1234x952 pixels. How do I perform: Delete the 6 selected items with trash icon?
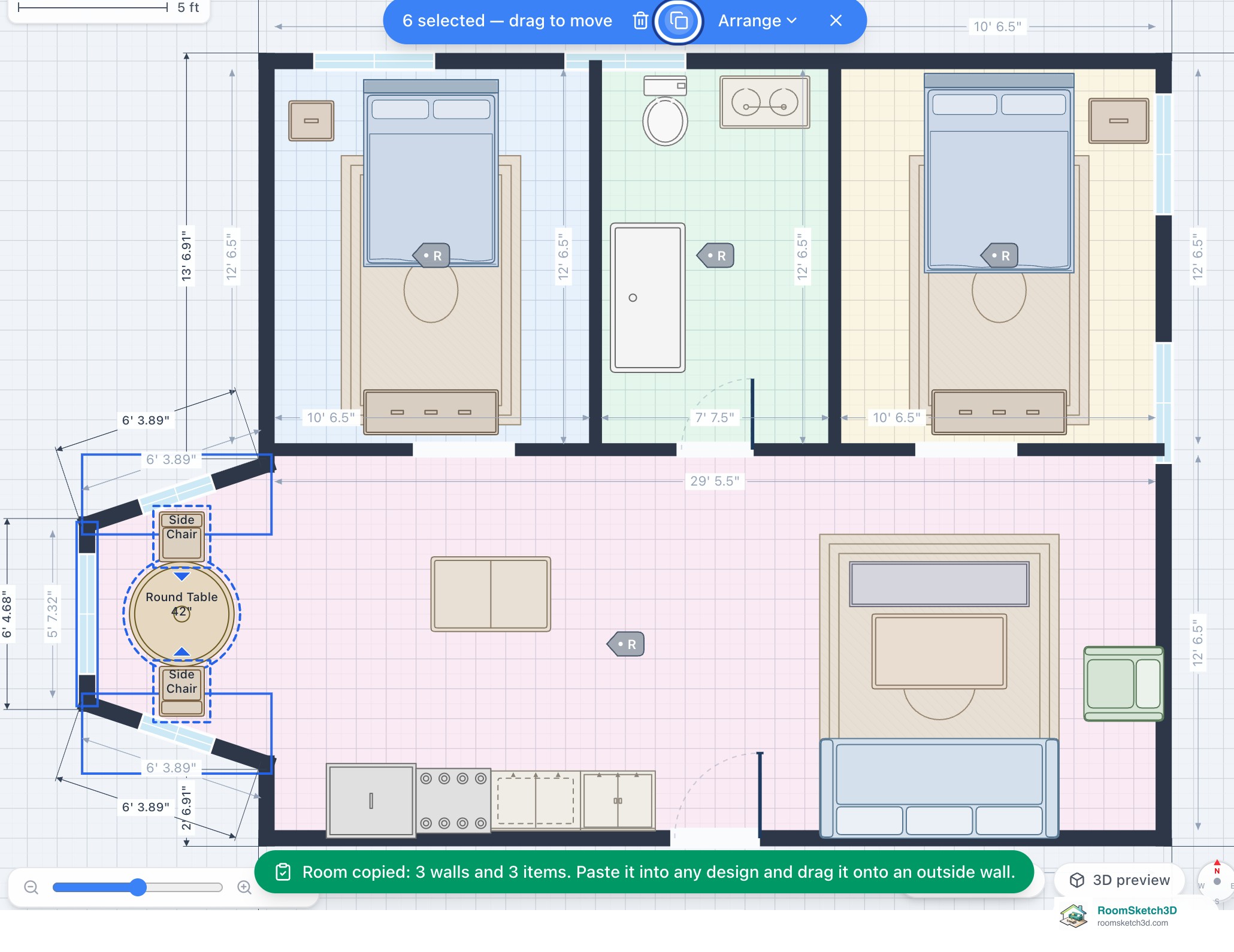tap(640, 21)
